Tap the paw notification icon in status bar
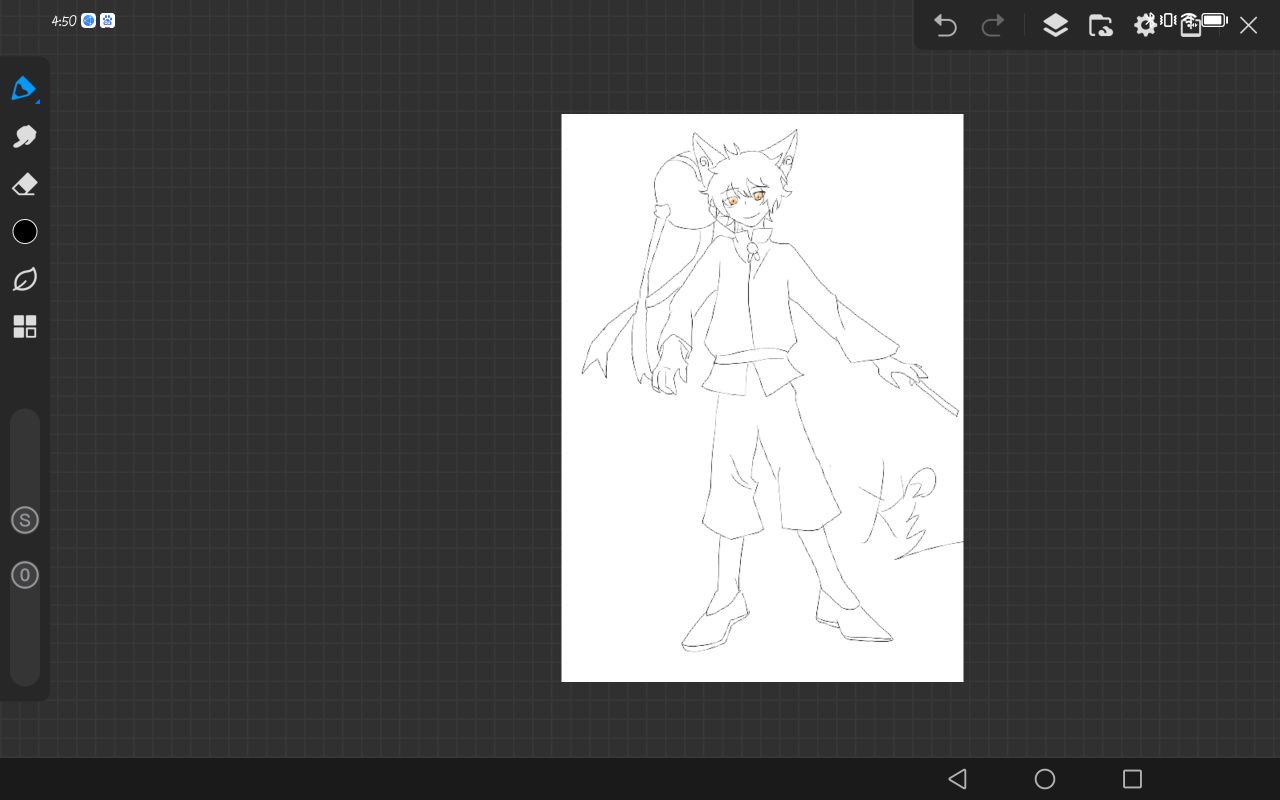The width and height of the screenshot is (1280, 800). [107, 21]
